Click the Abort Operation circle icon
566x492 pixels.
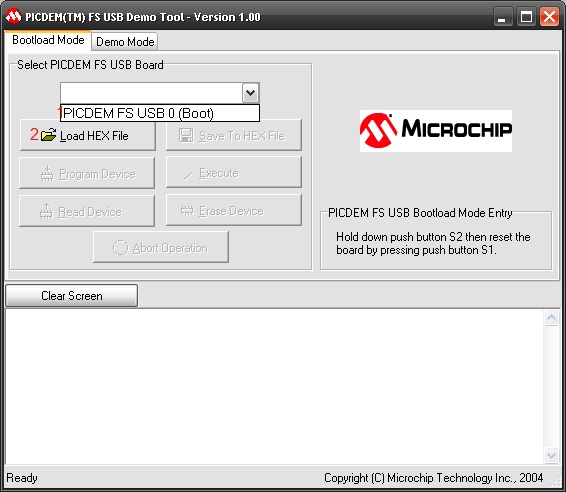(121, 248)
